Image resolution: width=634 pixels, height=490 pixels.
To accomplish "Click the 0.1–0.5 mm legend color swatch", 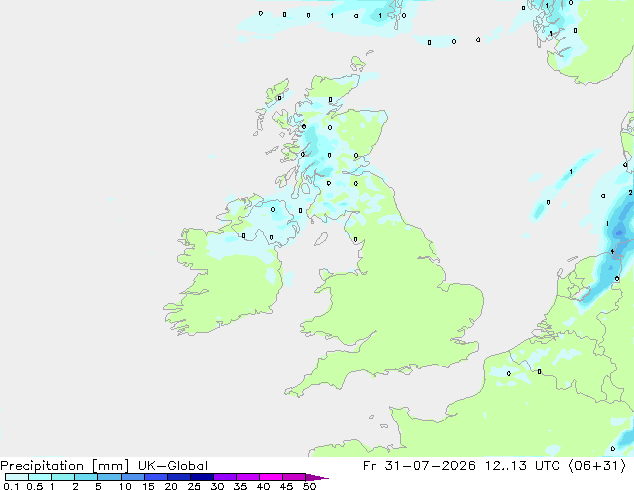I will point(17,477).
